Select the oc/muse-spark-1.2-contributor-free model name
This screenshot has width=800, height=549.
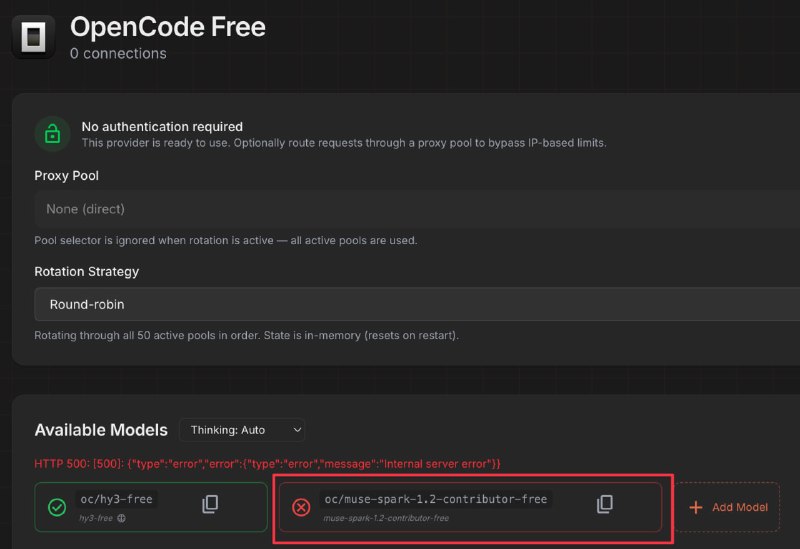(436, 499)
